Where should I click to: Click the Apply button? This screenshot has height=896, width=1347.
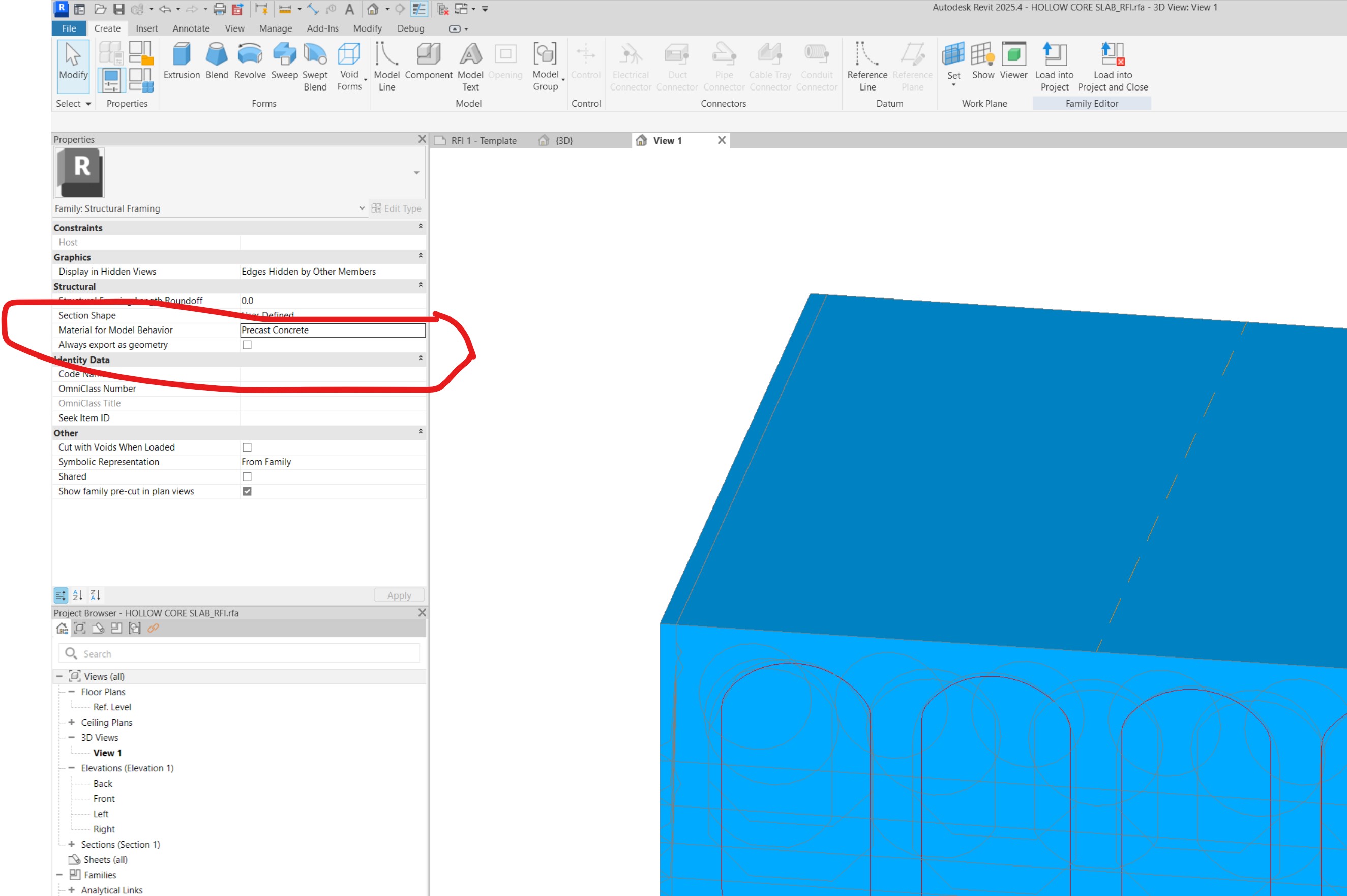tap(399, 595)
